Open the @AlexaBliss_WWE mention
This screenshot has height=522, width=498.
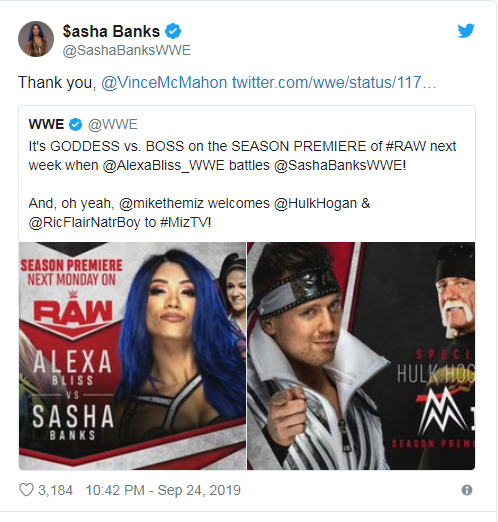tap(163, 165)
